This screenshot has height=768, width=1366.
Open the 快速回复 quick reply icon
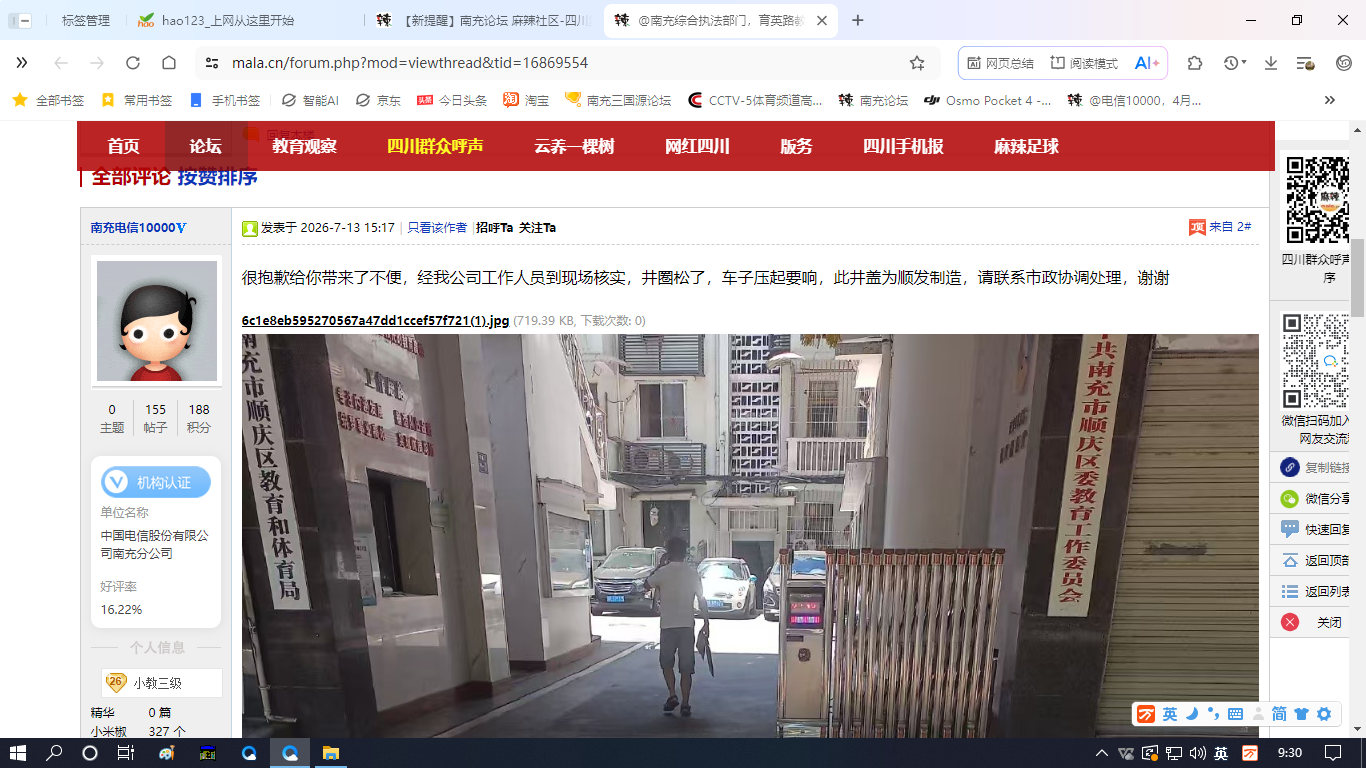(1290, 529)
